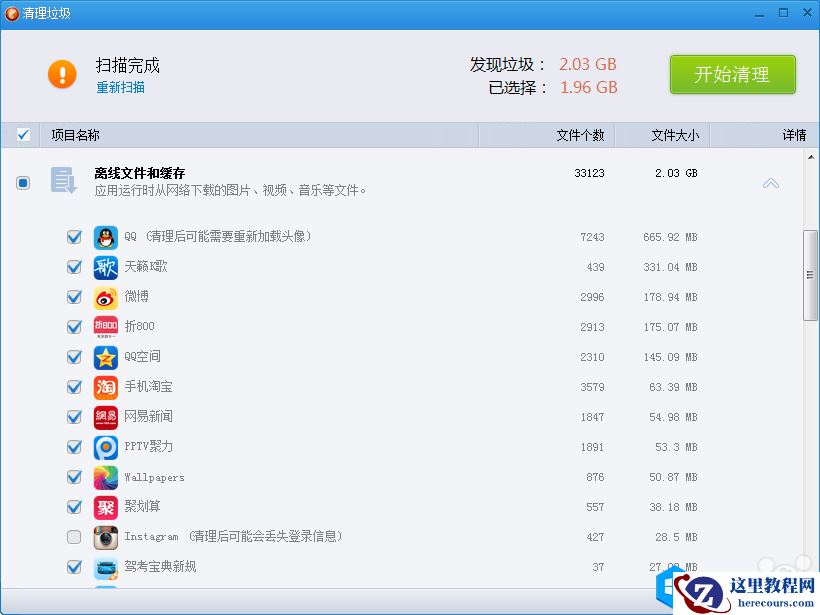
Task: Click the 网易新闻 NetEase news icon
Action: (105, 417)
